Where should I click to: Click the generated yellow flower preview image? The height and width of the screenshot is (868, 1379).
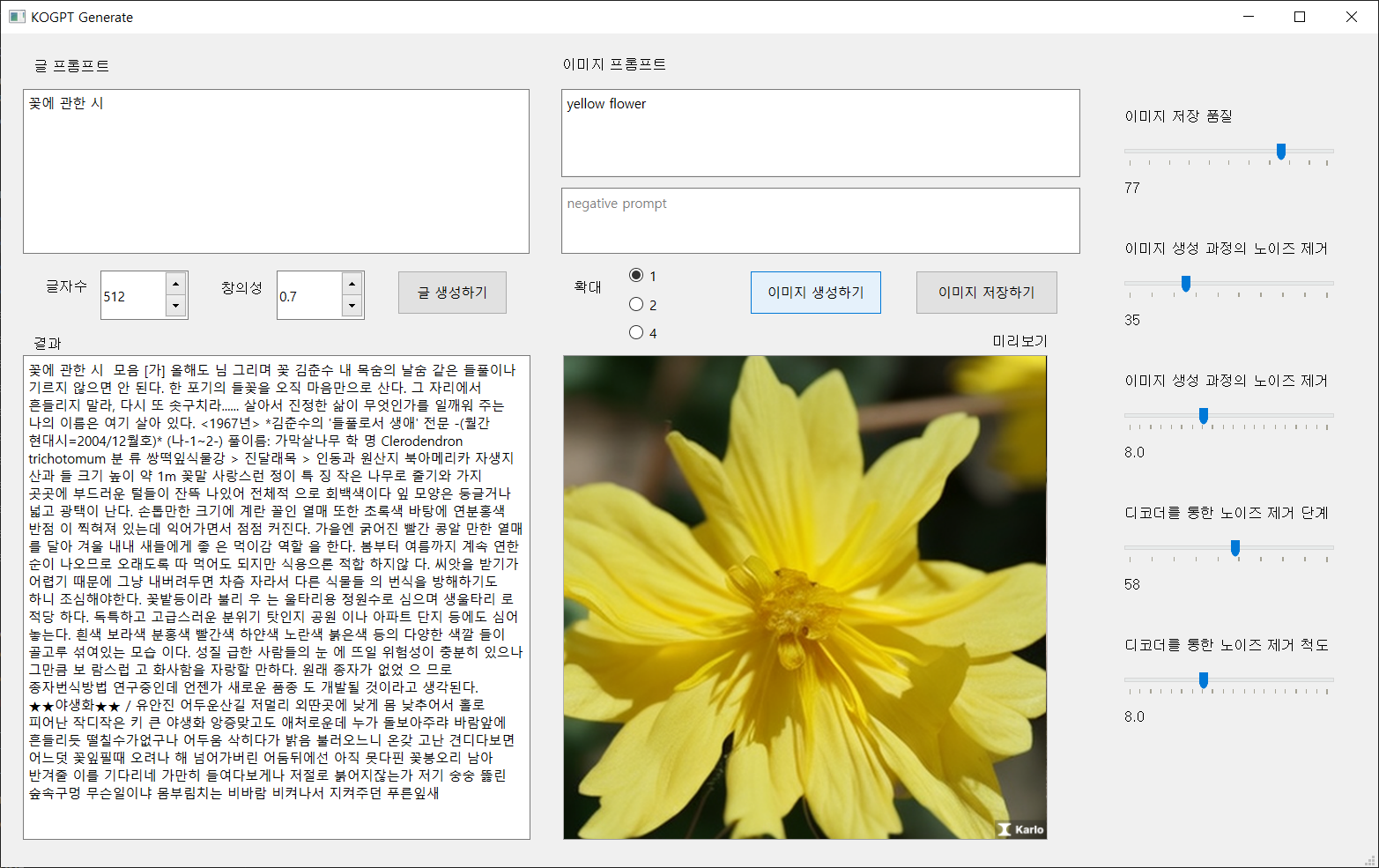click(804, 597)
